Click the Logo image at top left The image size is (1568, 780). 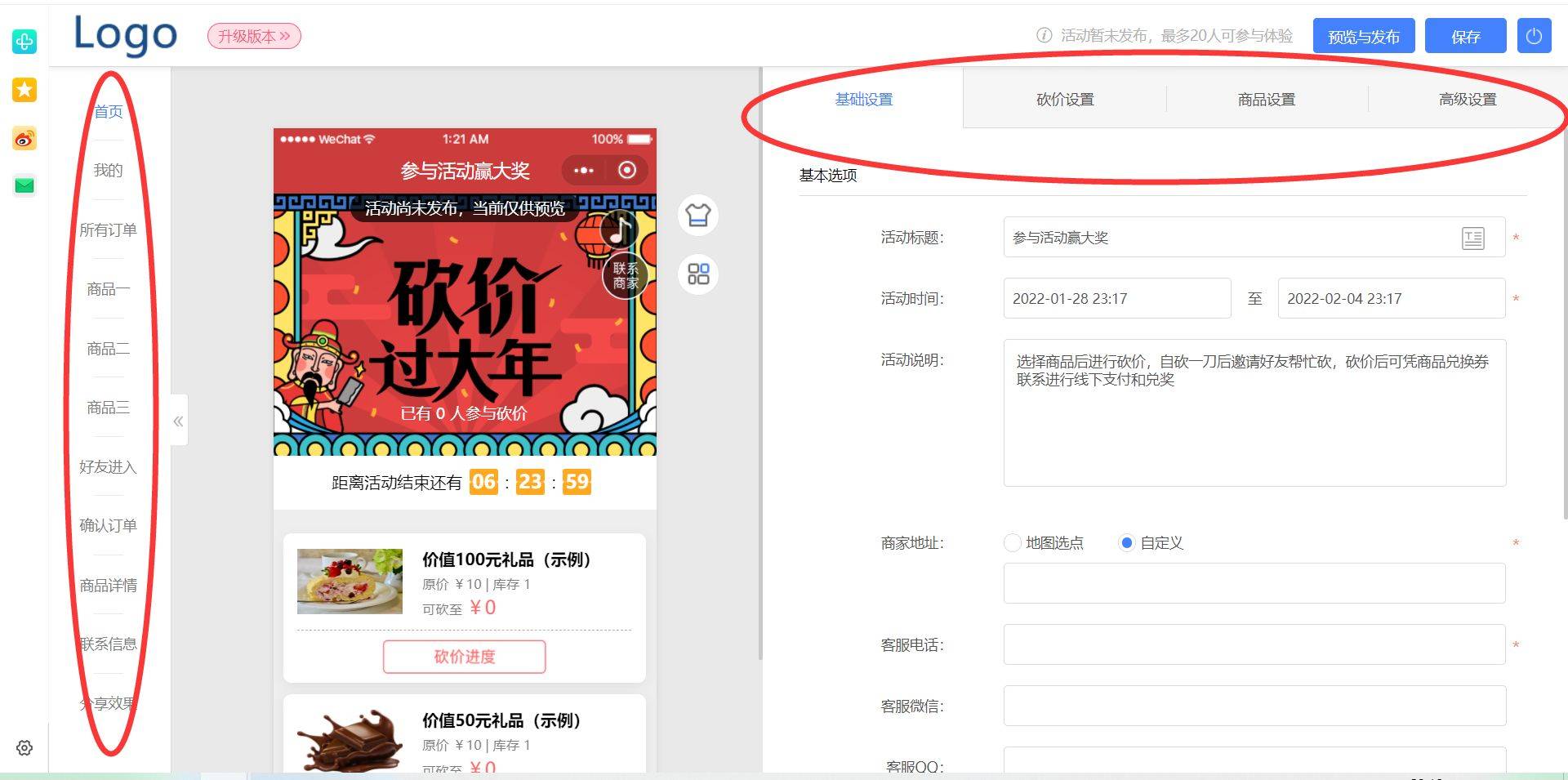[x=126, y=35]
